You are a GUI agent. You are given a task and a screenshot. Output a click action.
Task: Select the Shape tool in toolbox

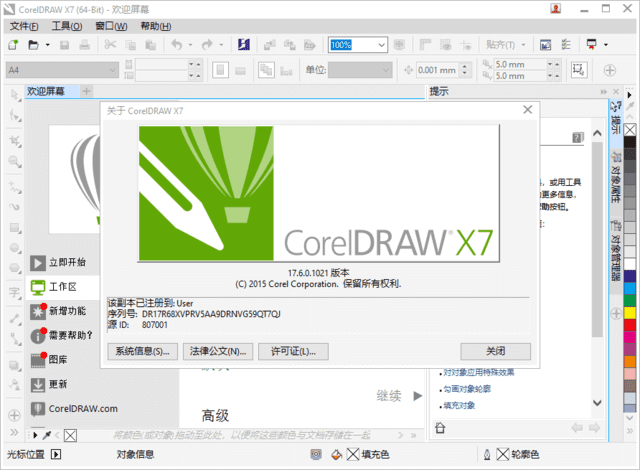pos(15,116)
